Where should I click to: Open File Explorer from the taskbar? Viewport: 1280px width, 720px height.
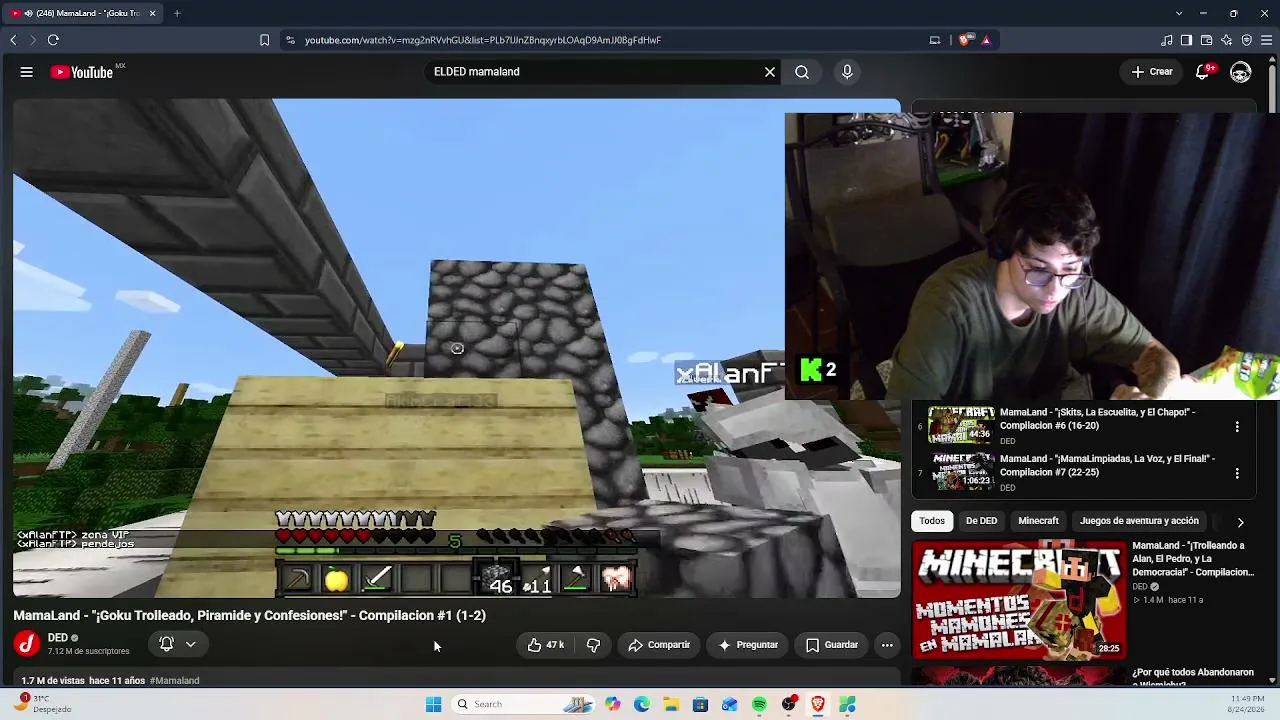pyautogui.click(x=671, y=704)
